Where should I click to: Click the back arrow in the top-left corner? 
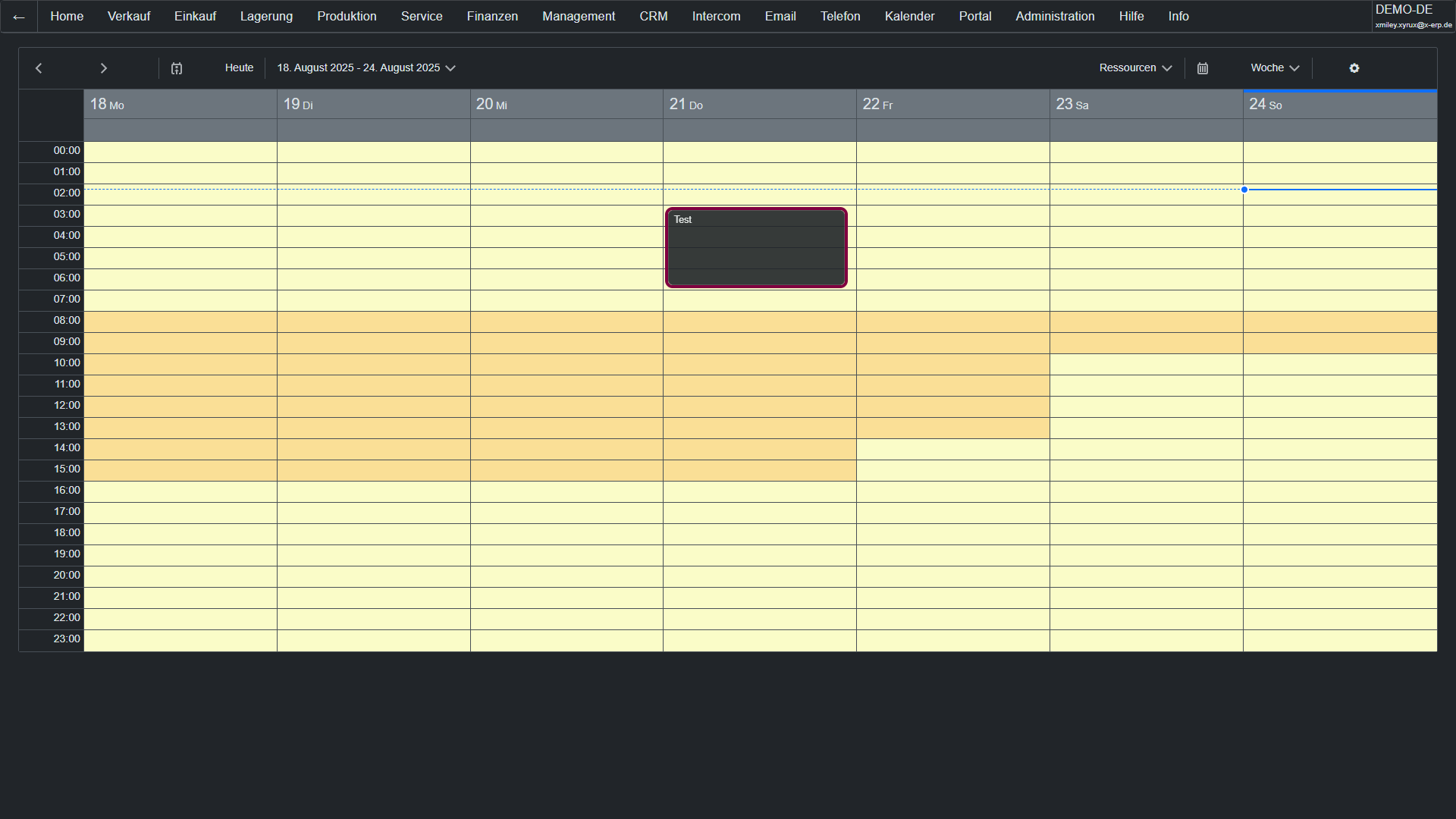(19, 17)
